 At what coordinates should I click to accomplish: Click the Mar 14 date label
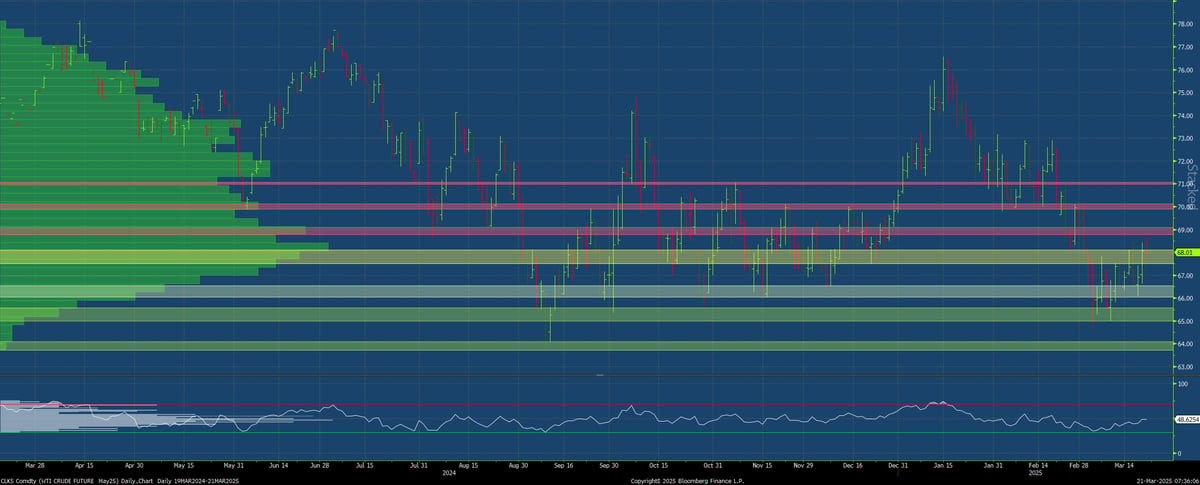(x=1124, y=465)
